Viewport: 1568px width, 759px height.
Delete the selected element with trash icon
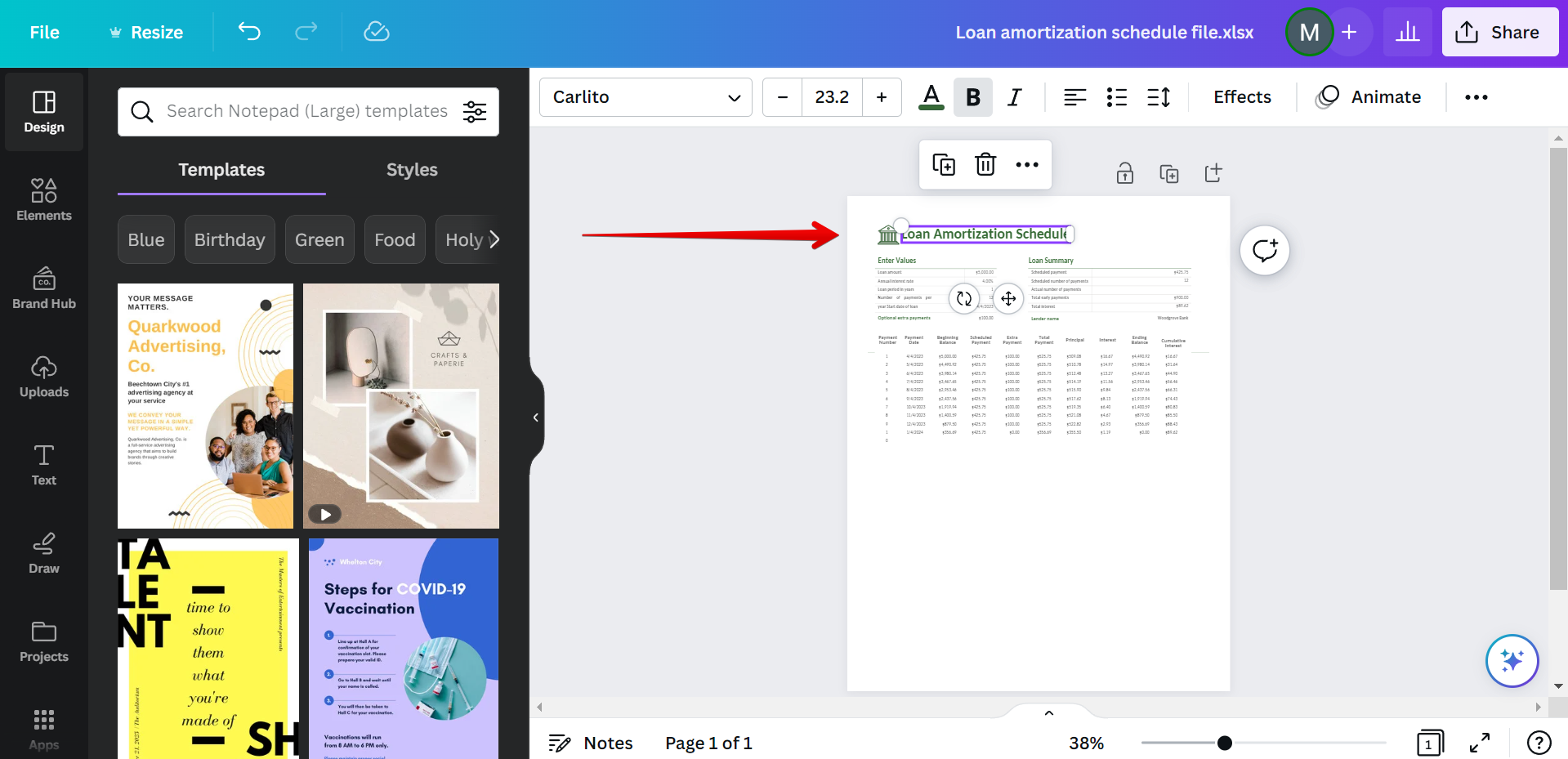985,164
